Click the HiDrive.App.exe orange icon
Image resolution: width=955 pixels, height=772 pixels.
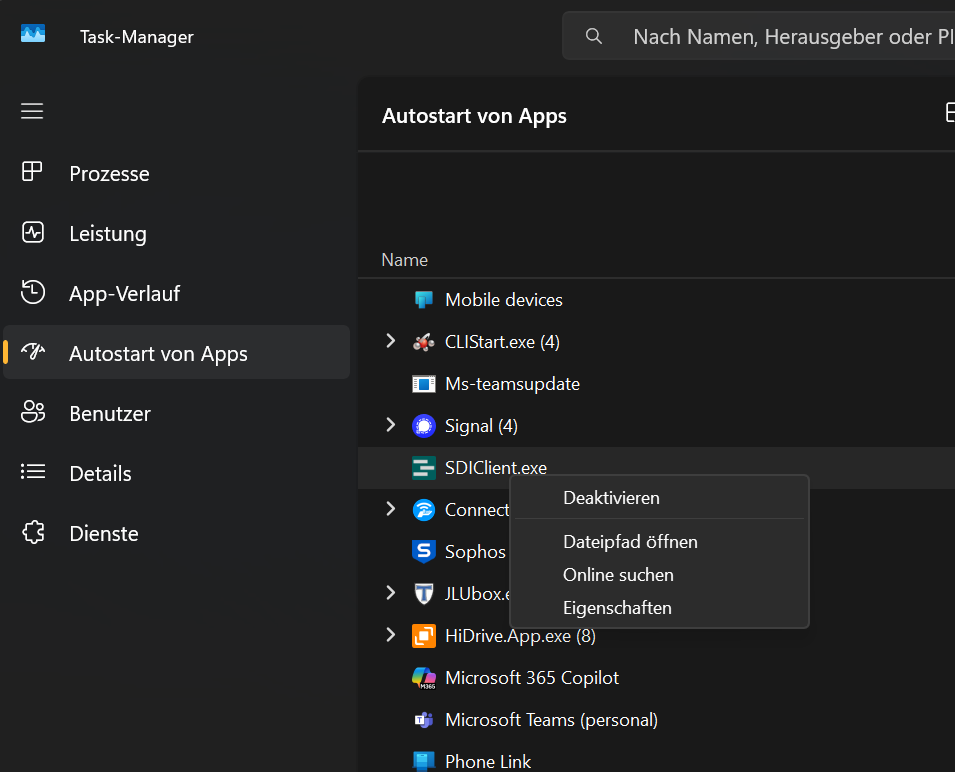pos(424,636)
